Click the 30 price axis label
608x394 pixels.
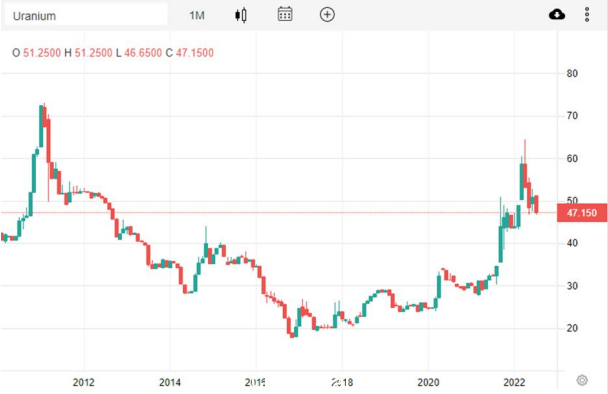tap(572, 286)
